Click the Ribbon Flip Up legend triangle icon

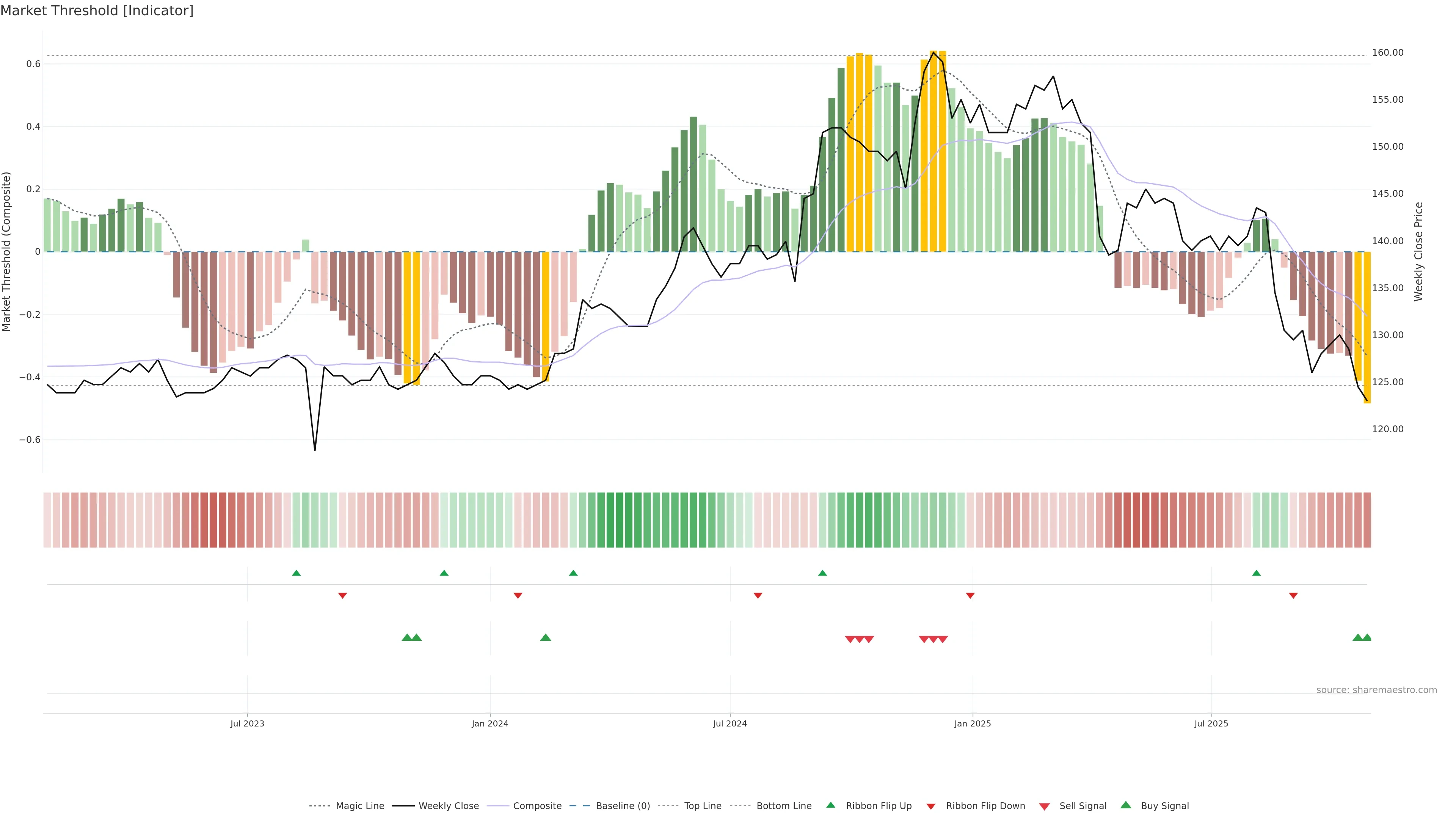830,805
